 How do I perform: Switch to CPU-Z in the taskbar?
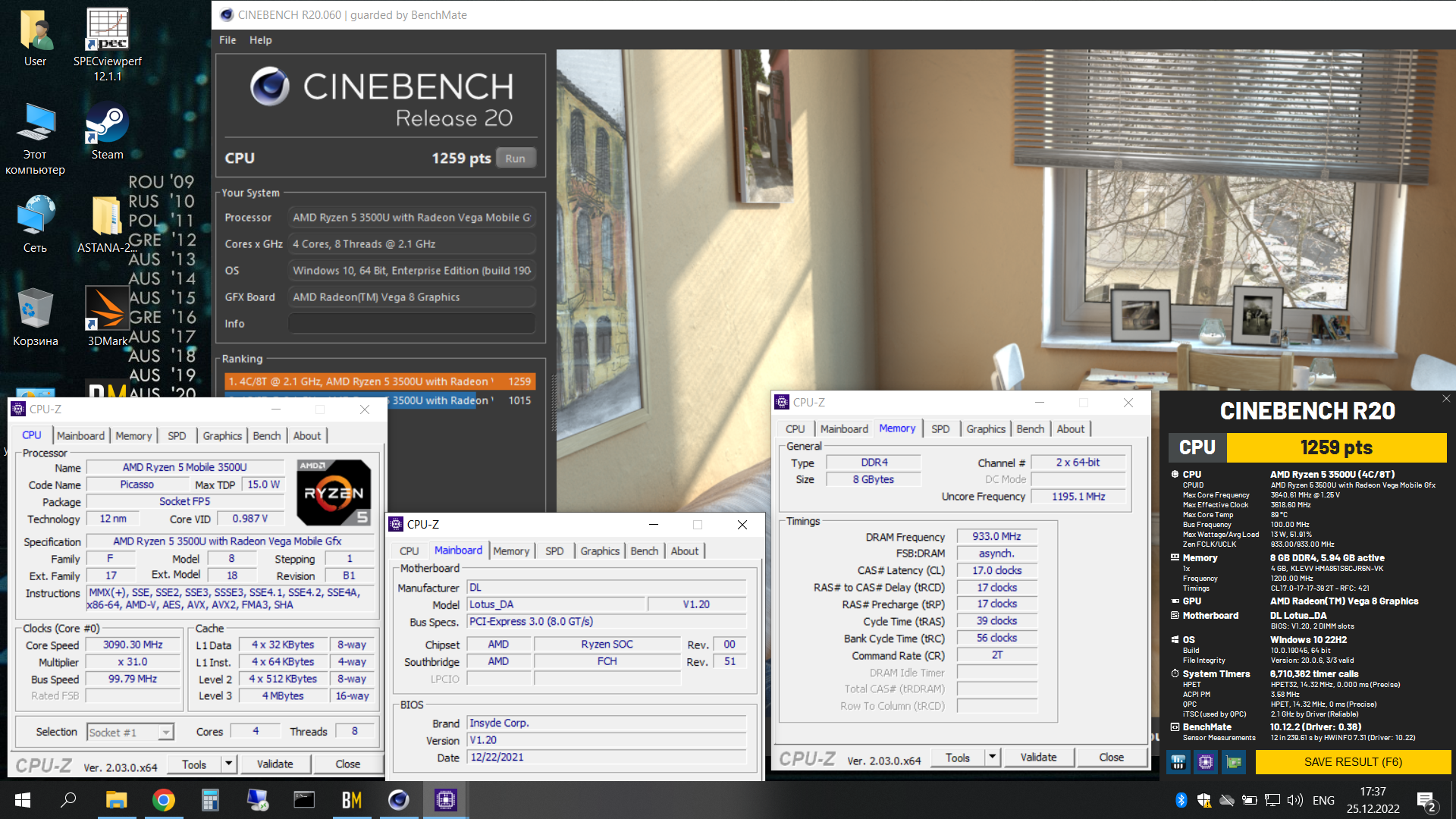tap(445, 800)
